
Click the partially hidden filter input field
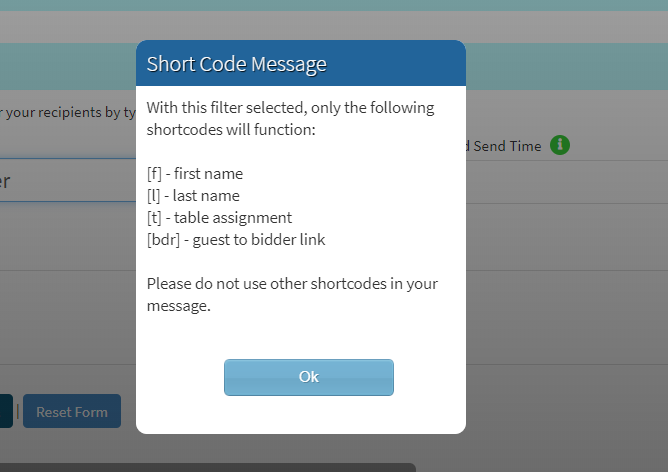(68, 180)
